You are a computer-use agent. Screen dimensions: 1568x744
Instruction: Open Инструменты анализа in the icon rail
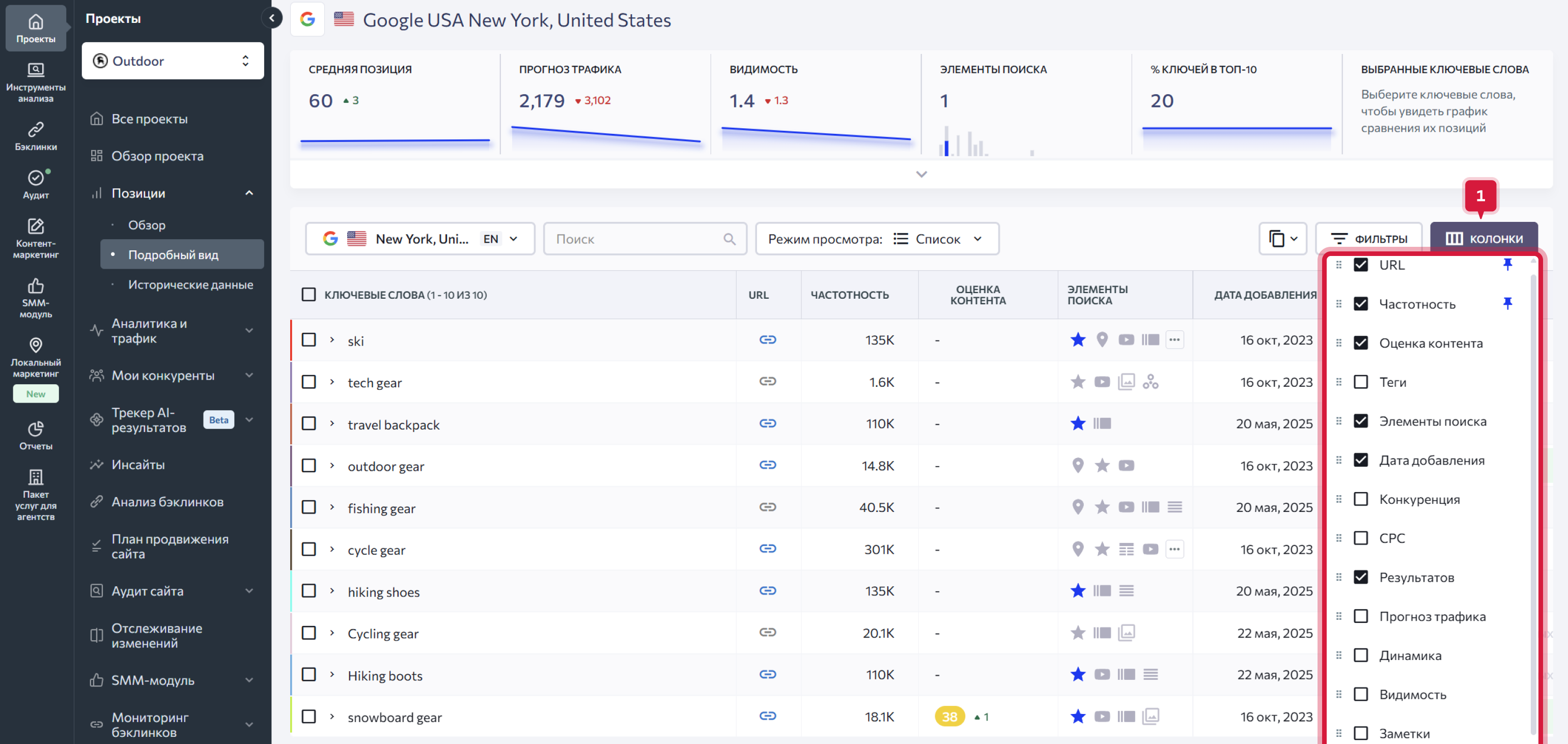coord(36,83)
